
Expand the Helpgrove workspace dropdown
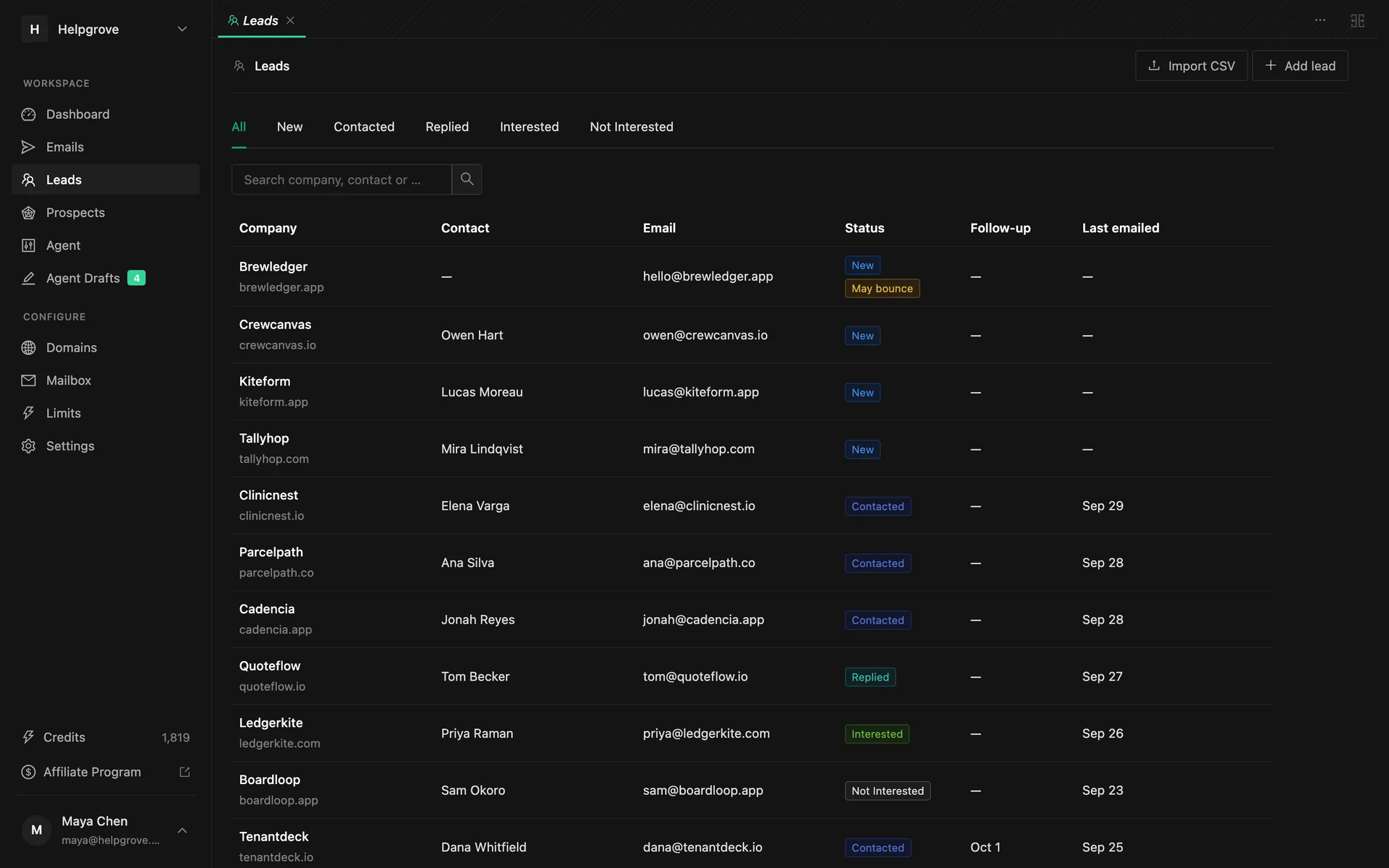[182, 29]
